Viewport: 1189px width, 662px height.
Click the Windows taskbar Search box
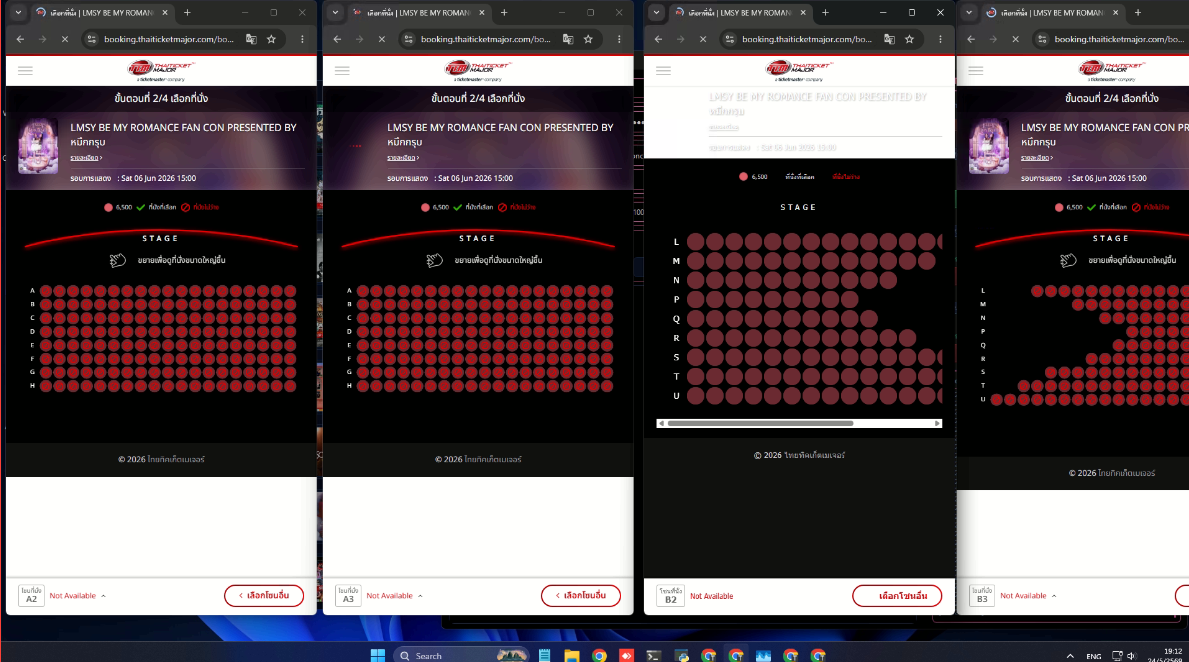460,655
